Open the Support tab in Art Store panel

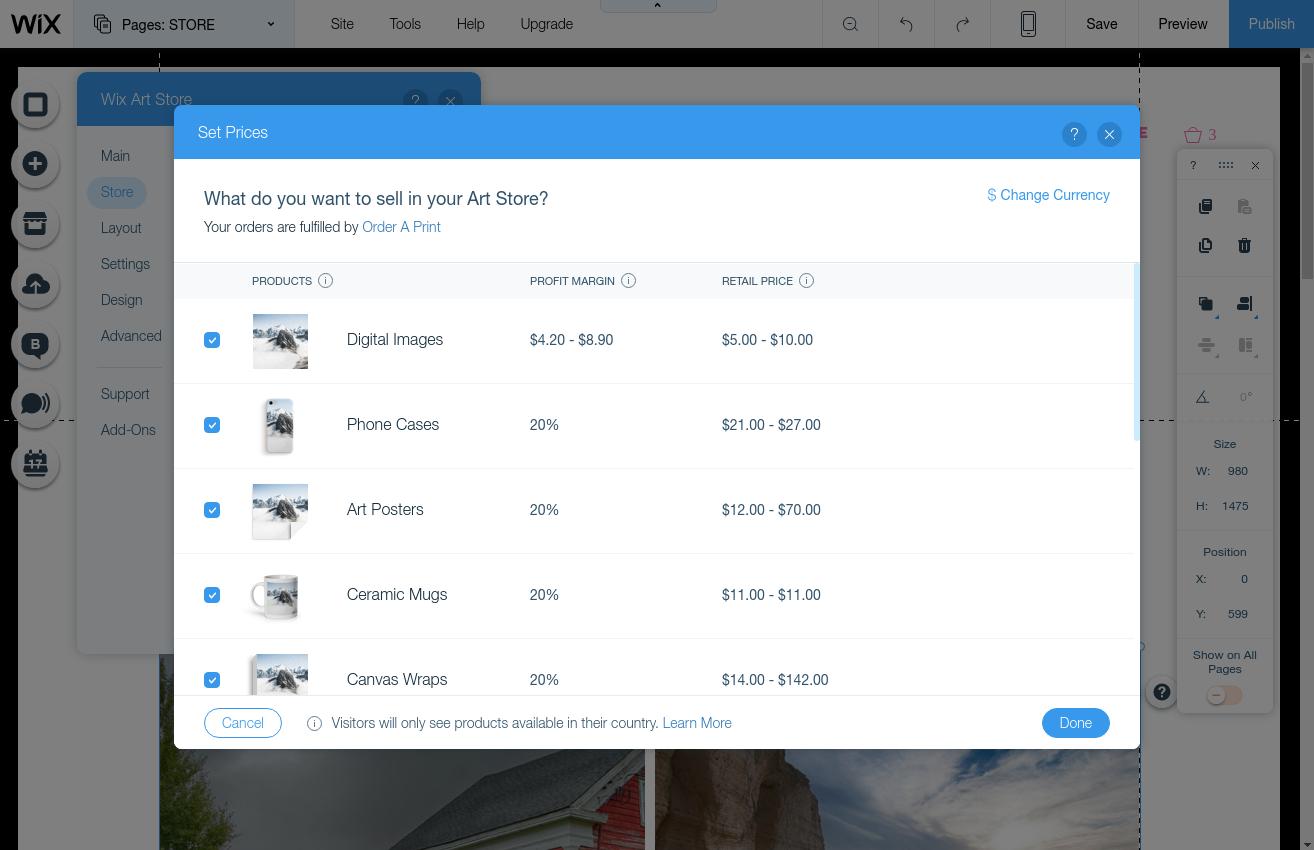pos(125,394)
